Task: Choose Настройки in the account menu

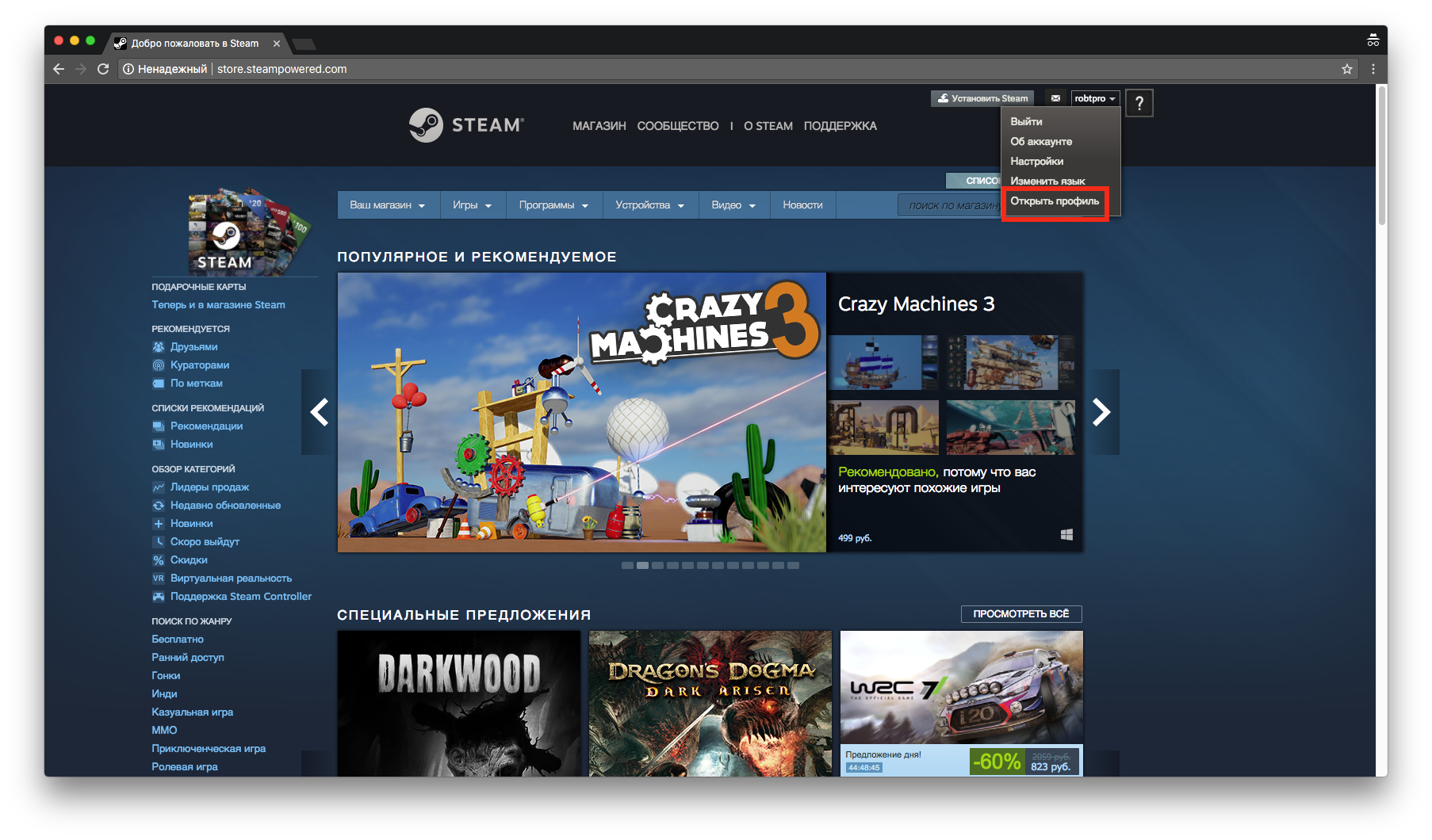Action: pos(1036,161)
